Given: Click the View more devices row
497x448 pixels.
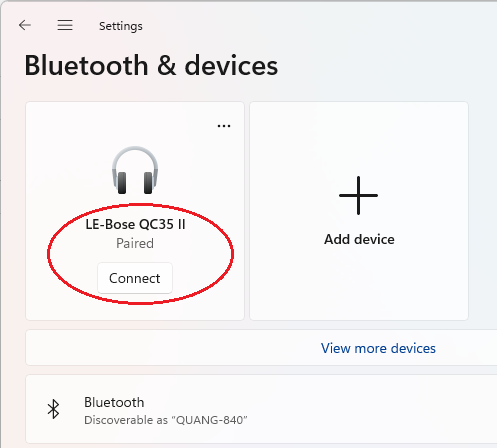Looking at the screenshot, I should 261,348.
